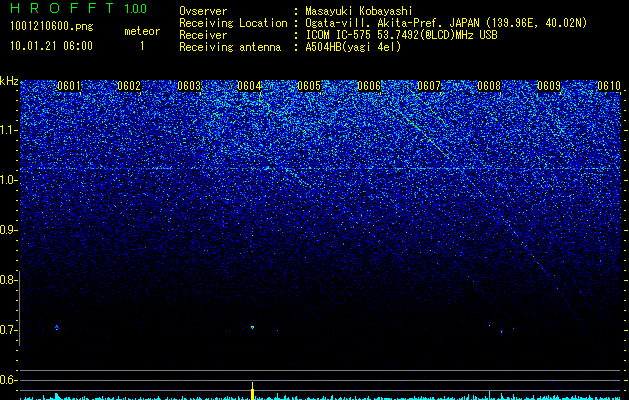Screen dimensions: 629x400
Task: Select the filename 1001210600.png
Action: point(52,26)
